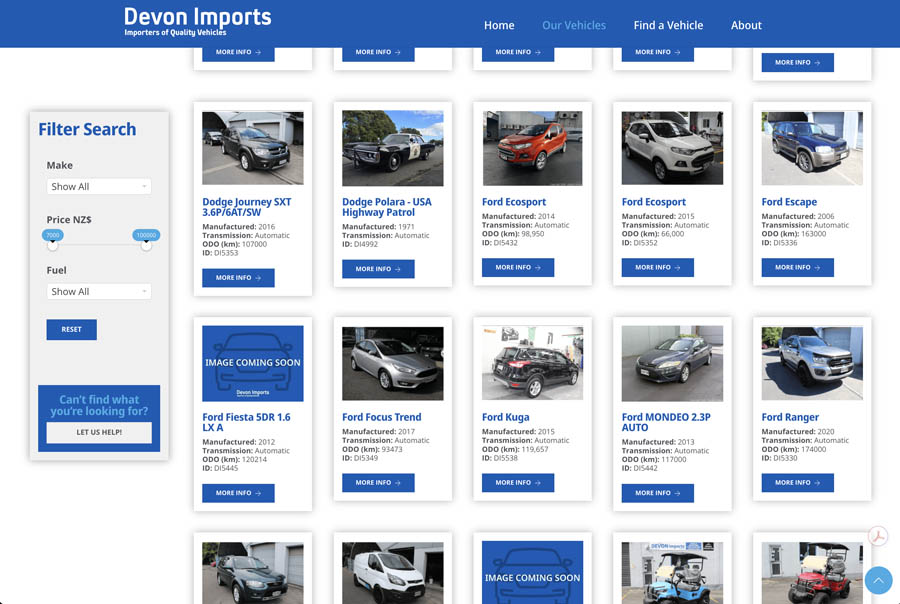Click More Info for Ford Kuga
The height and width of the screenshot is (604, 900).
coord(518,483)
